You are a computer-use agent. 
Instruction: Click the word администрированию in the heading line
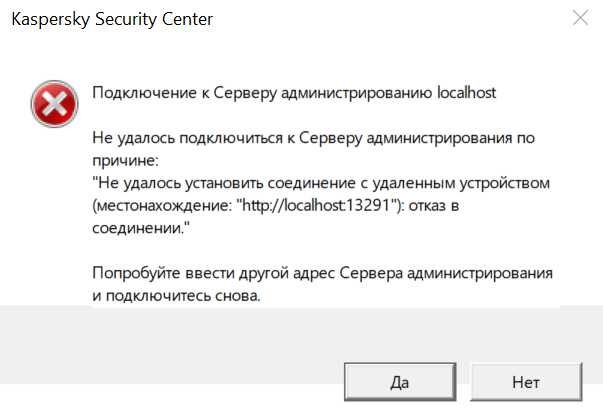pos(356,93)
